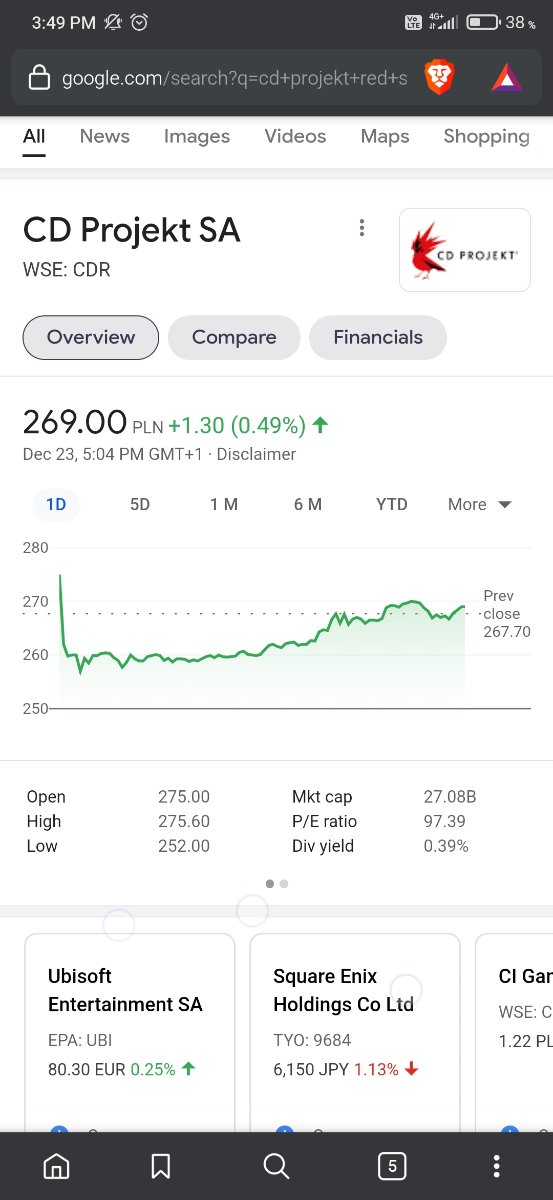
Task: Open the three-dot menu beside CD Projekt SA
Action: (x=362, y=228)
